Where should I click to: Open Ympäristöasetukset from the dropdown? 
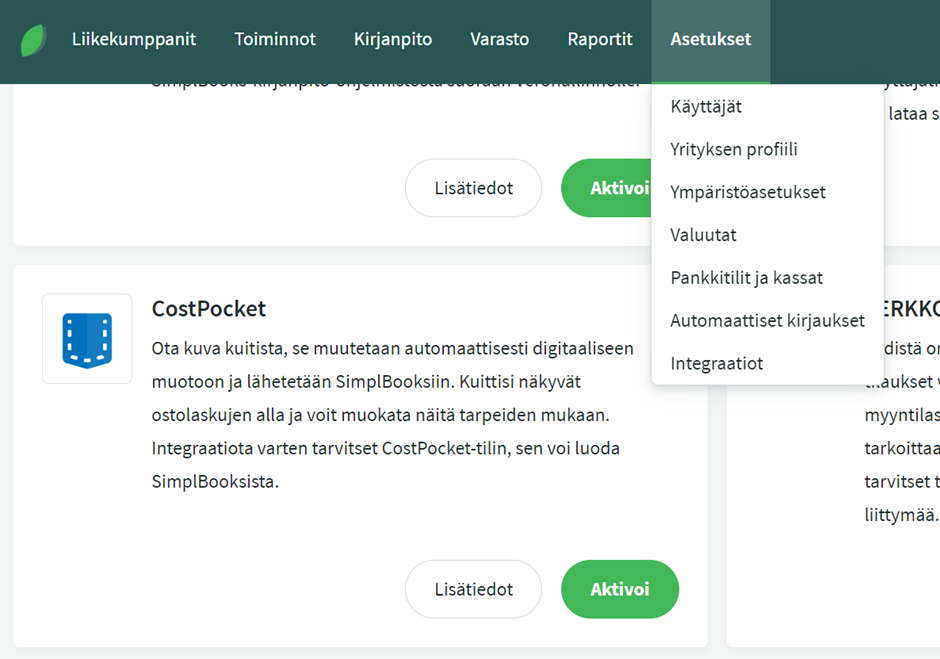767,192
